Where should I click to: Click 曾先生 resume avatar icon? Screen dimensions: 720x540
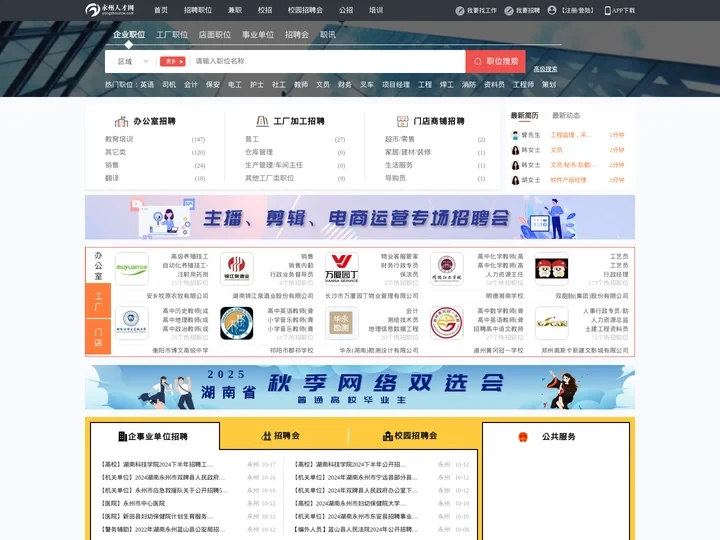(515, 135)
